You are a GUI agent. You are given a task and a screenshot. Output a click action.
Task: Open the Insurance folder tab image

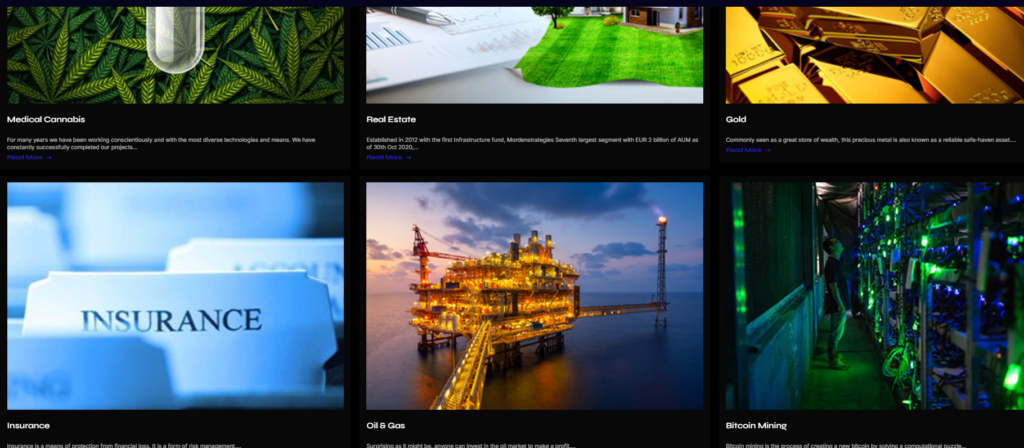(175, 295)
